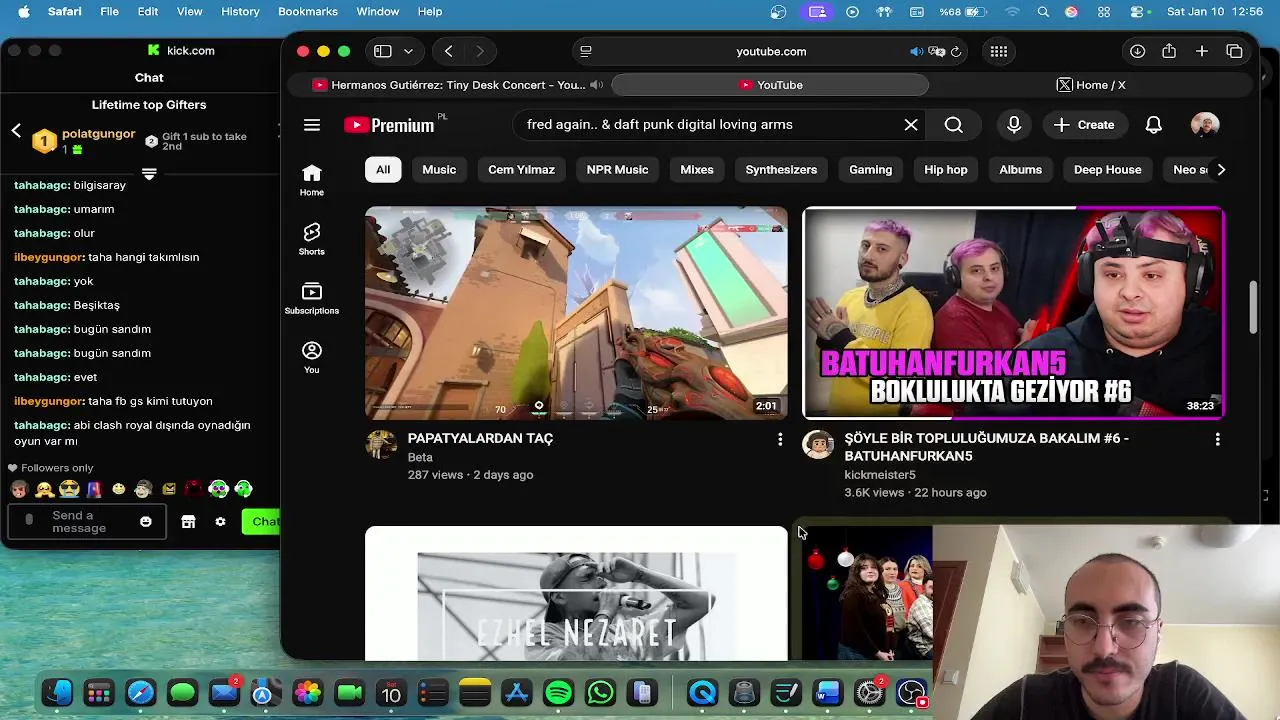The height and width of the screenshot is (720, 1280).
Task: Collapse the Kick gifters panel handle
Action: tap(149, 174)
